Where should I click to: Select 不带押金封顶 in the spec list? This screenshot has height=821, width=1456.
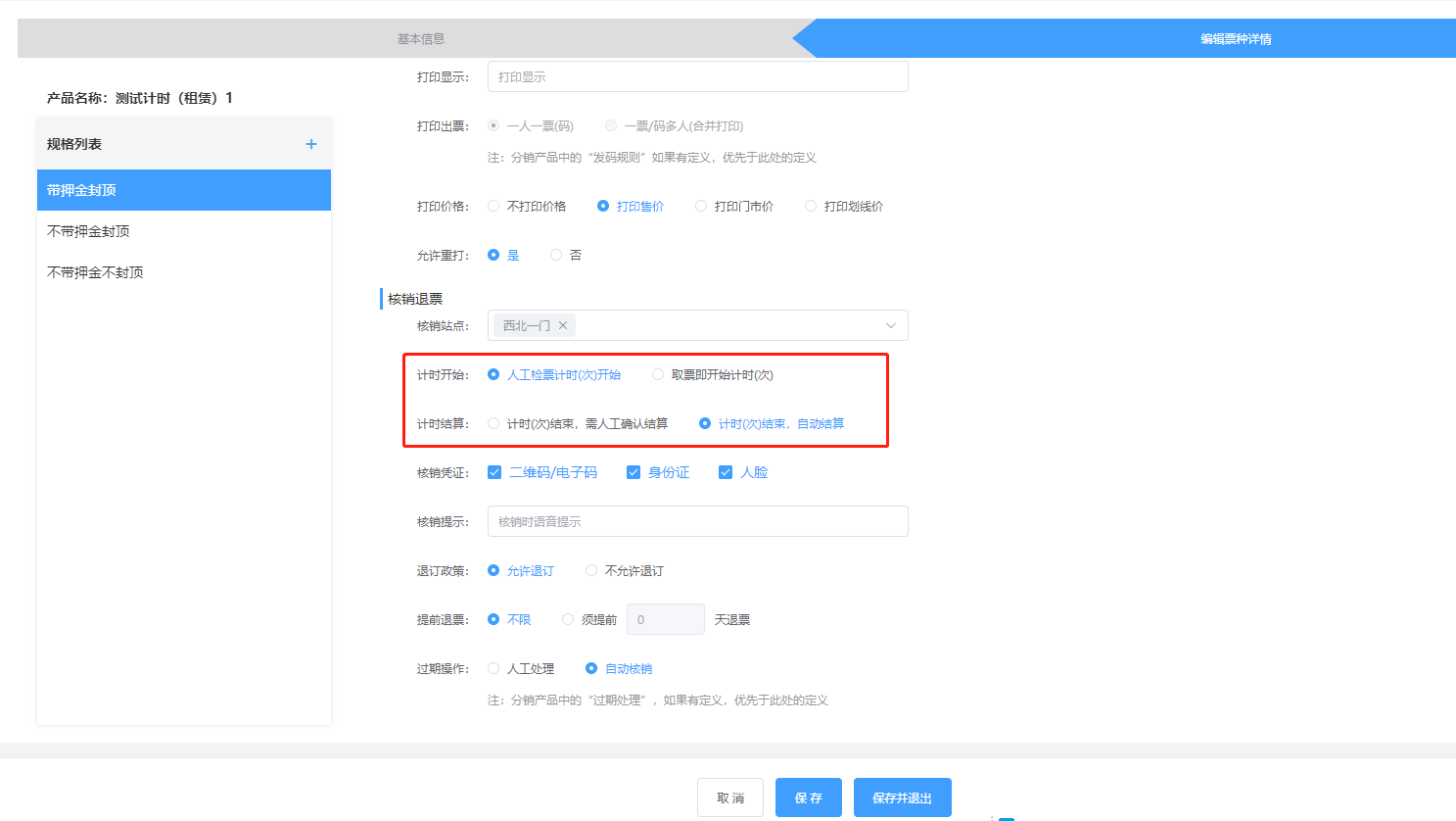coord(88,231)
